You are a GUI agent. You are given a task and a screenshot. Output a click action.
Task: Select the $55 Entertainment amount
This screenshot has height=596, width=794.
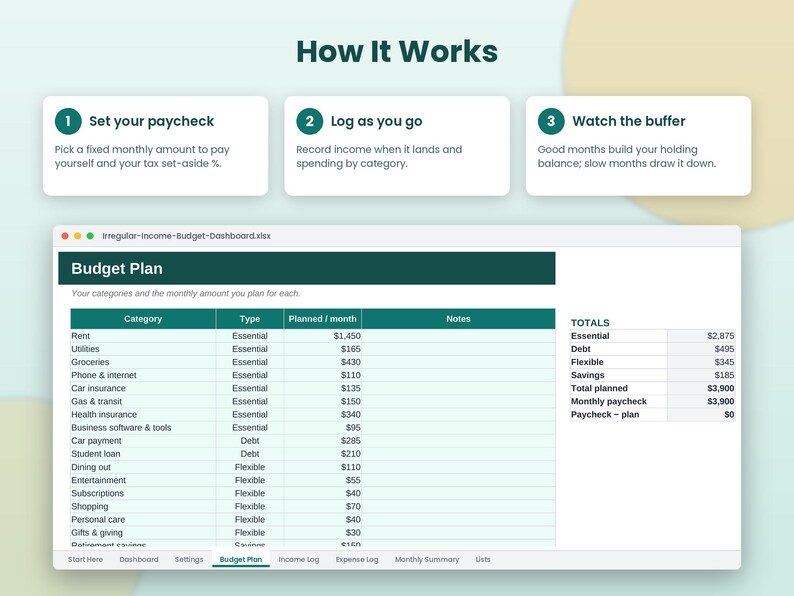click(323, 481)
